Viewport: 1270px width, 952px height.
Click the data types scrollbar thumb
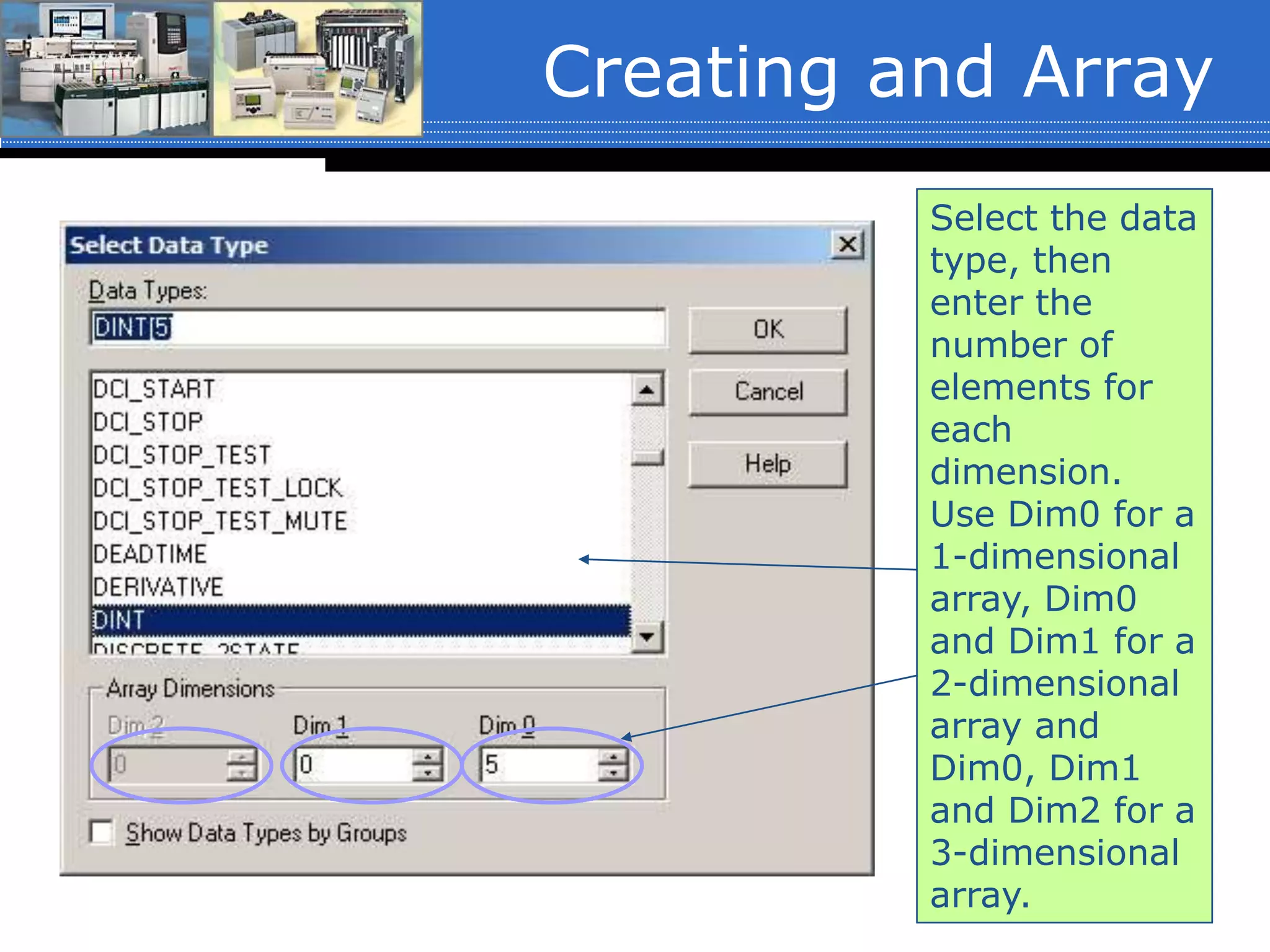pos(647,457)
